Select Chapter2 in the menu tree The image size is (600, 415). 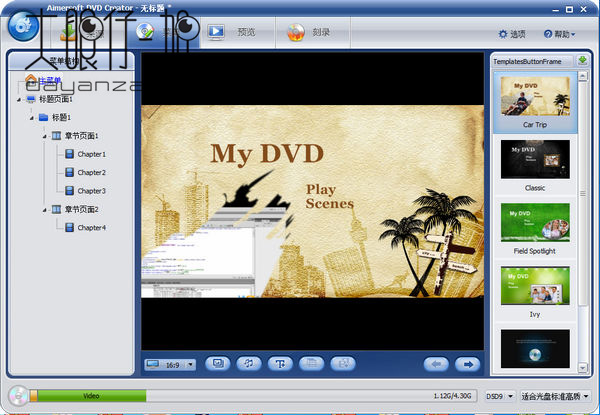tap(91, 172)
